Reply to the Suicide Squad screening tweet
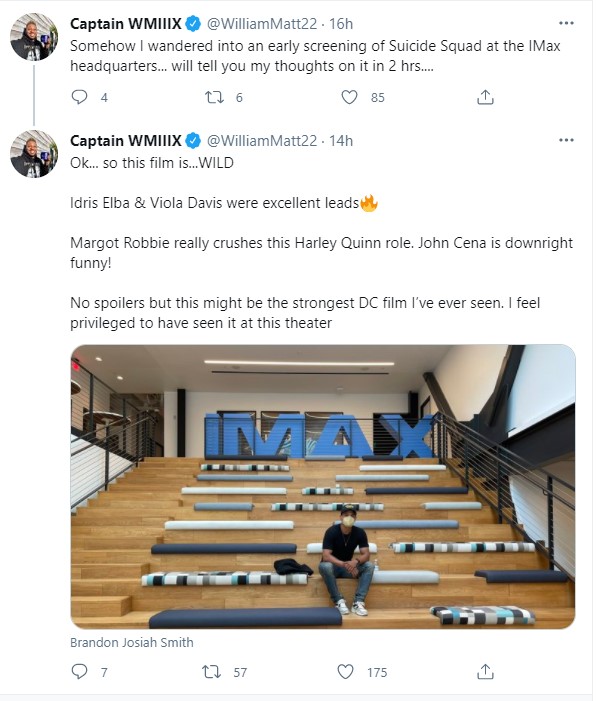 coord(80,97)
